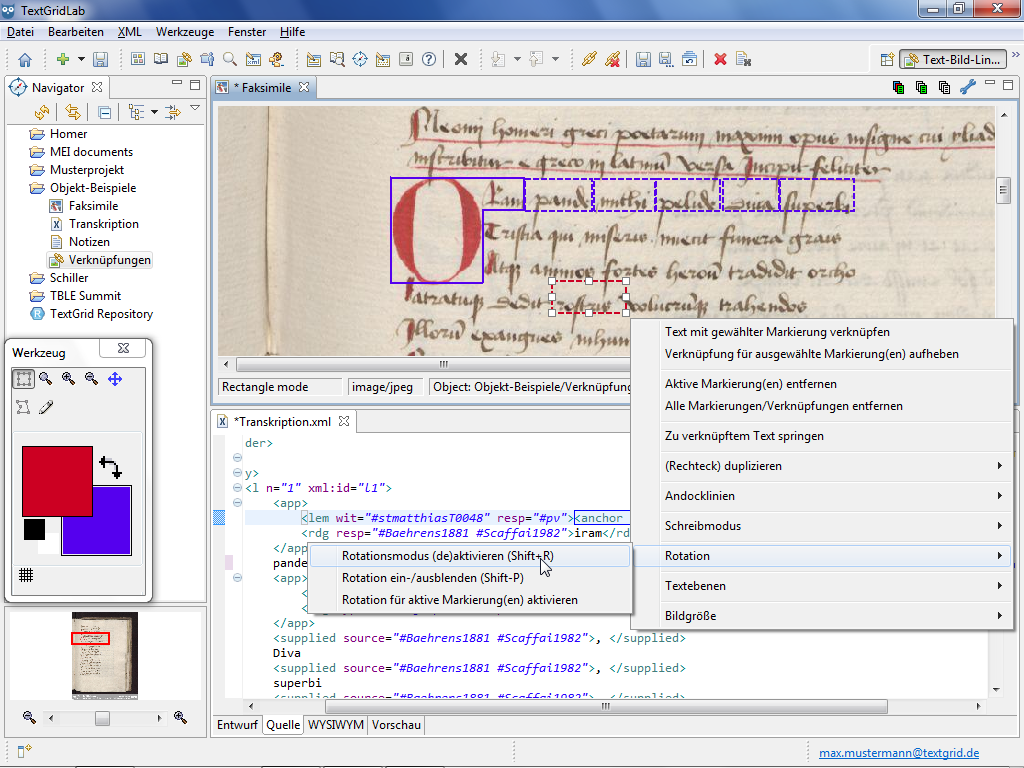1024x768 pixels.
Task: Select the rectangle selection tool in Werkzeug
Action: [x=23, y=379]
